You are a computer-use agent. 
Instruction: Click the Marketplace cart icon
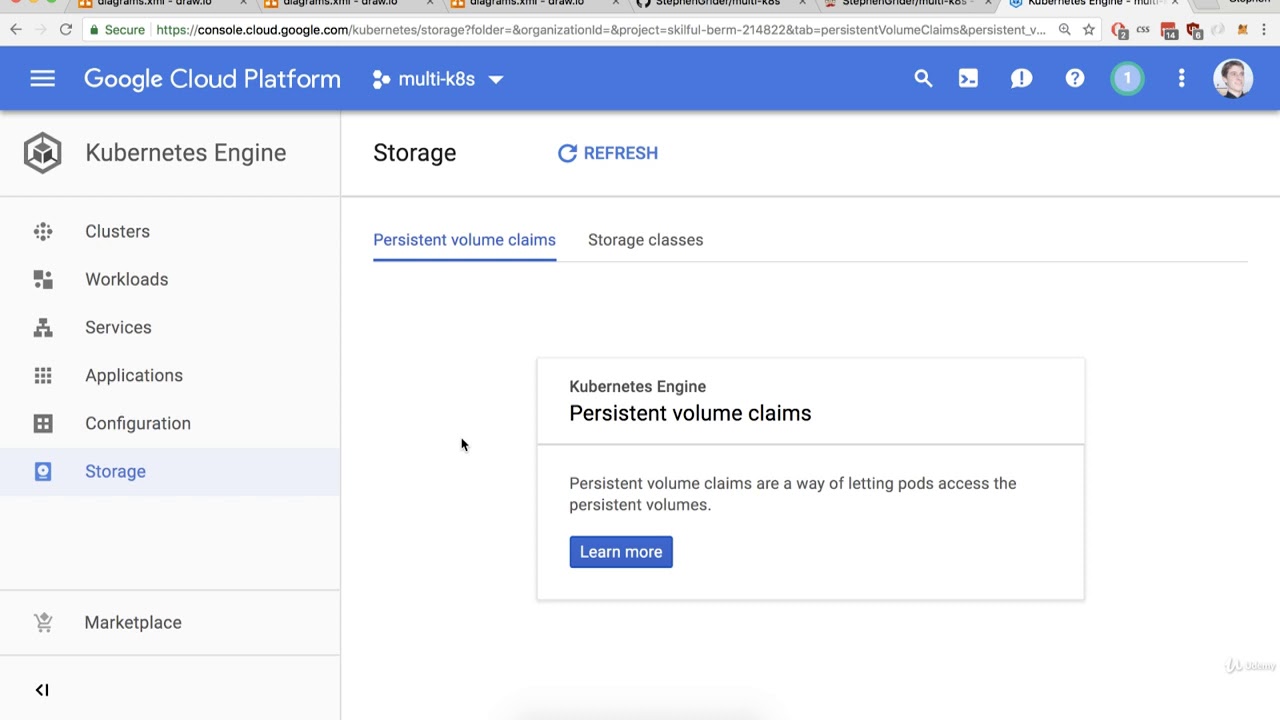[x=43, y=622]
